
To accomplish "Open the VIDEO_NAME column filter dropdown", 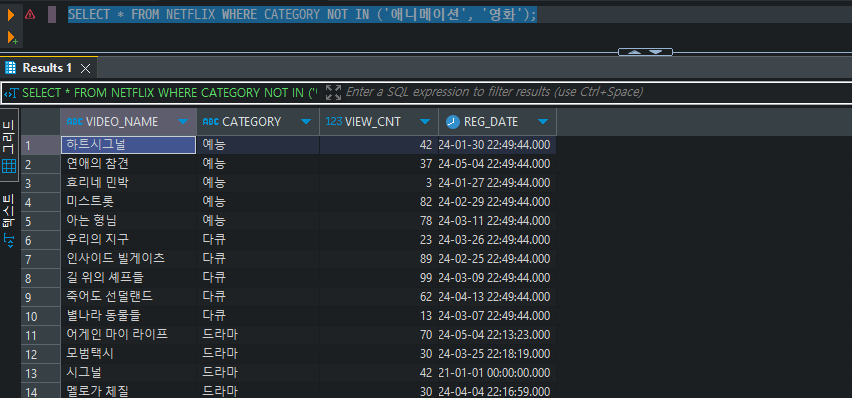I will (183, 122).
